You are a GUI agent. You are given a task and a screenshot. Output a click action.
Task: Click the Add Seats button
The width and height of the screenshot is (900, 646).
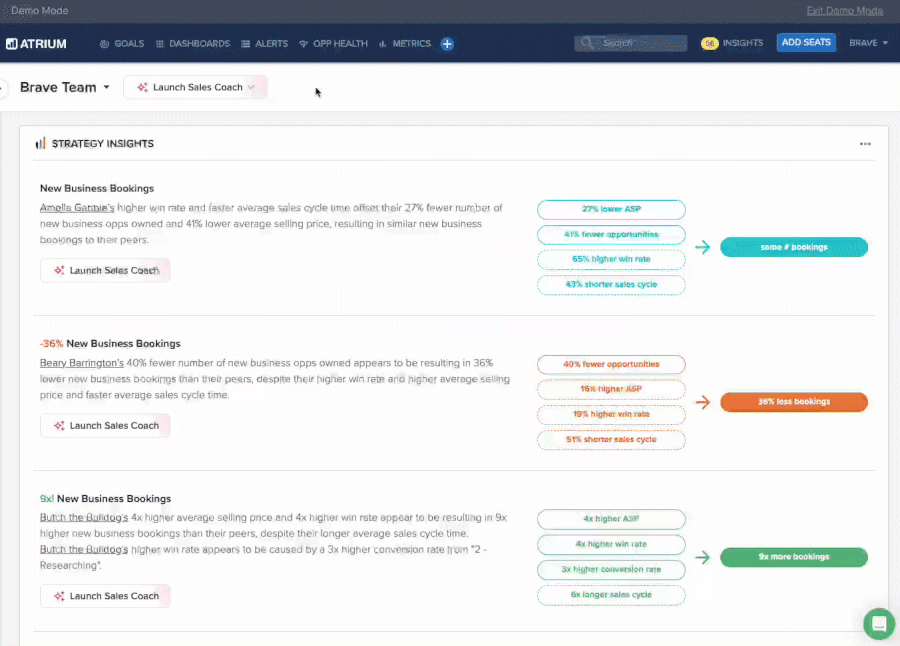806,42
